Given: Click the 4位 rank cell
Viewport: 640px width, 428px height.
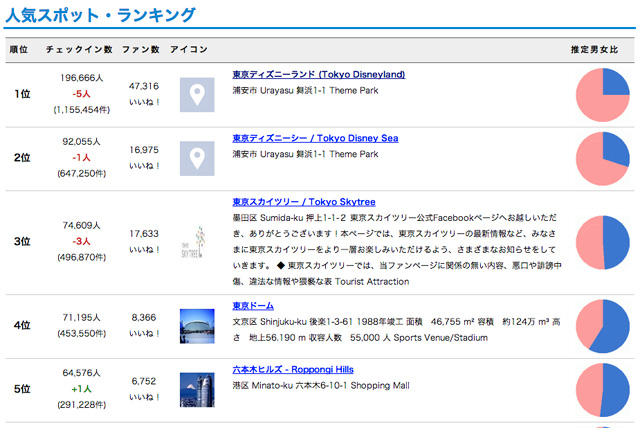Looking at the screenshot, I should (x=22, y=326).
